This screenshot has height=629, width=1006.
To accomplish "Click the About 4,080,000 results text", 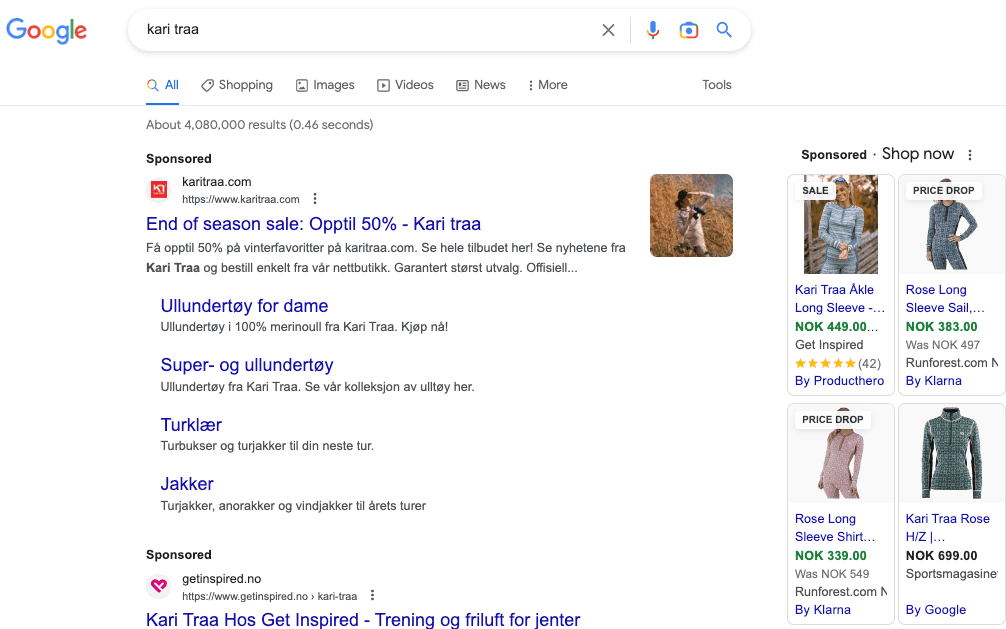I will (x=259, y=125).
